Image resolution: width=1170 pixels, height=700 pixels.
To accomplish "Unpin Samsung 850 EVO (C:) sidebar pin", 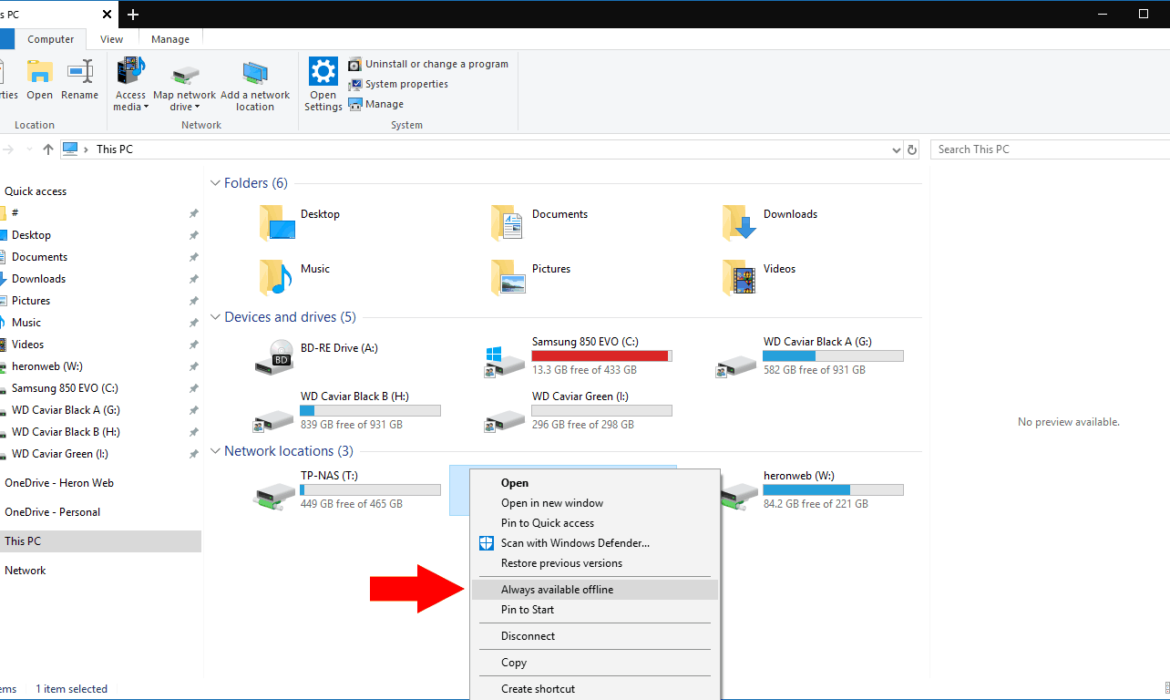I will [193, 388].
